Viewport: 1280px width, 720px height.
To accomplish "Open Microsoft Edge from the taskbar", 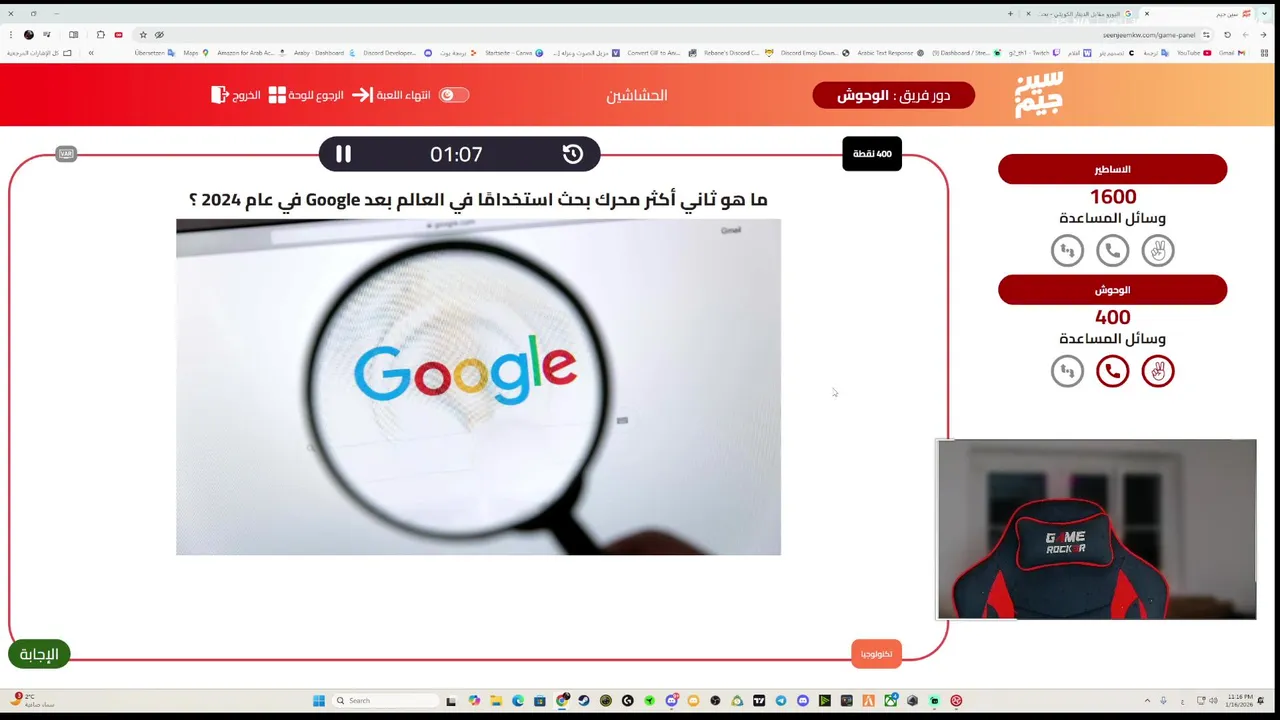I will pyautogui.click(x=518, y=700).
